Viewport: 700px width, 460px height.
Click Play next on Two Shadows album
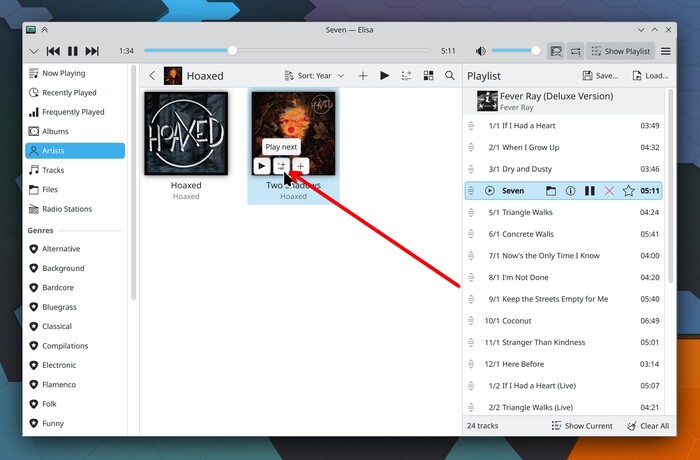point(281,167)
